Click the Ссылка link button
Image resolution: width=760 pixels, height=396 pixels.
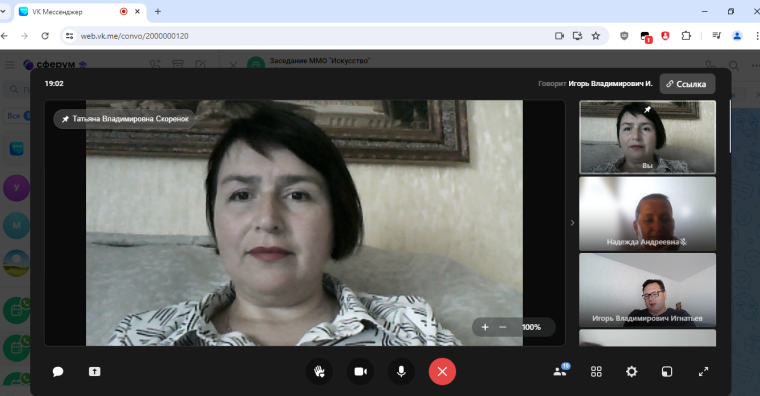pos(687,84)
